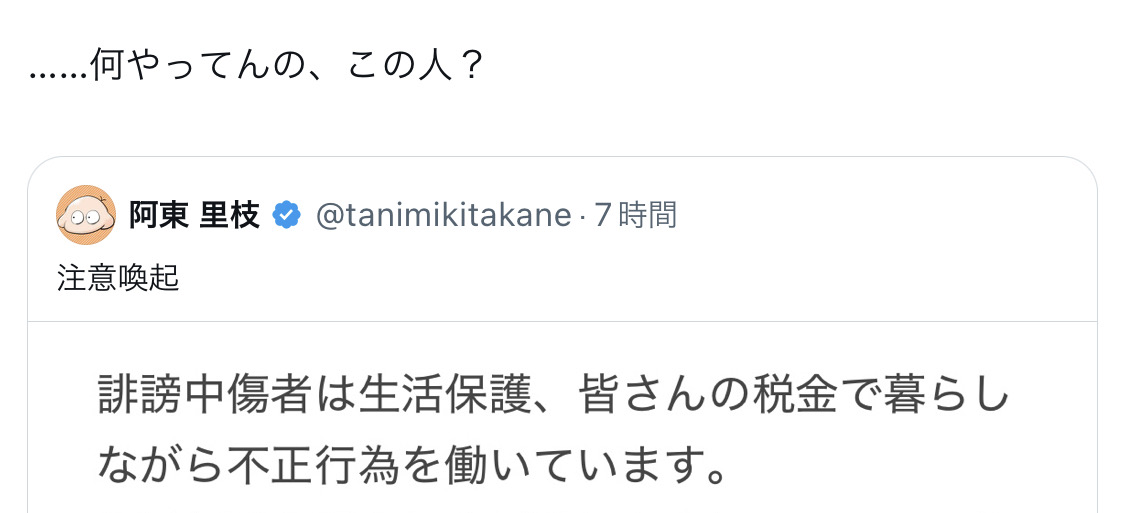Click the dot separator before 7時間

582,216
